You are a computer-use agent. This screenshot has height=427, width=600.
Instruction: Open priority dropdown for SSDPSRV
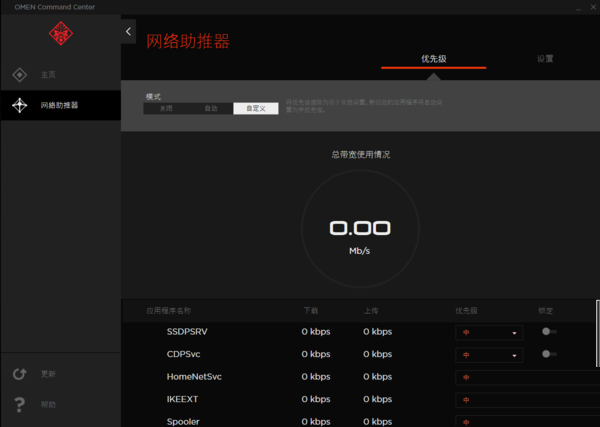[489, 333]
